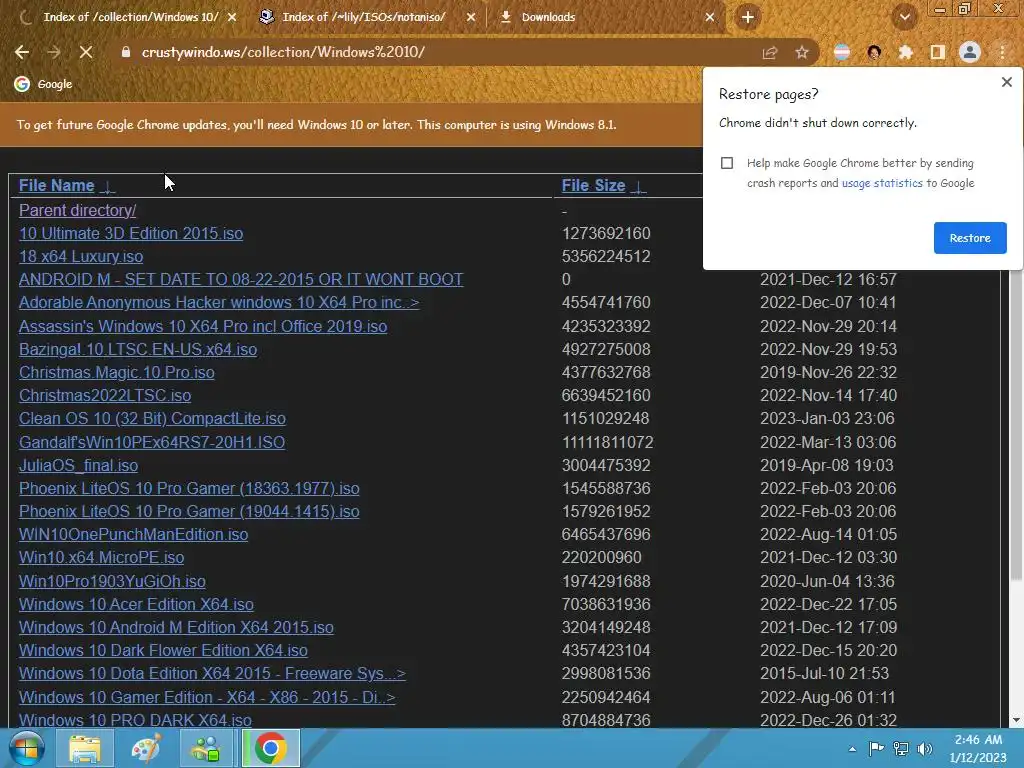Open the Parent directory/ link
Image resolution: width=1024 pixels, height=768 pixels.
[78, 210]
